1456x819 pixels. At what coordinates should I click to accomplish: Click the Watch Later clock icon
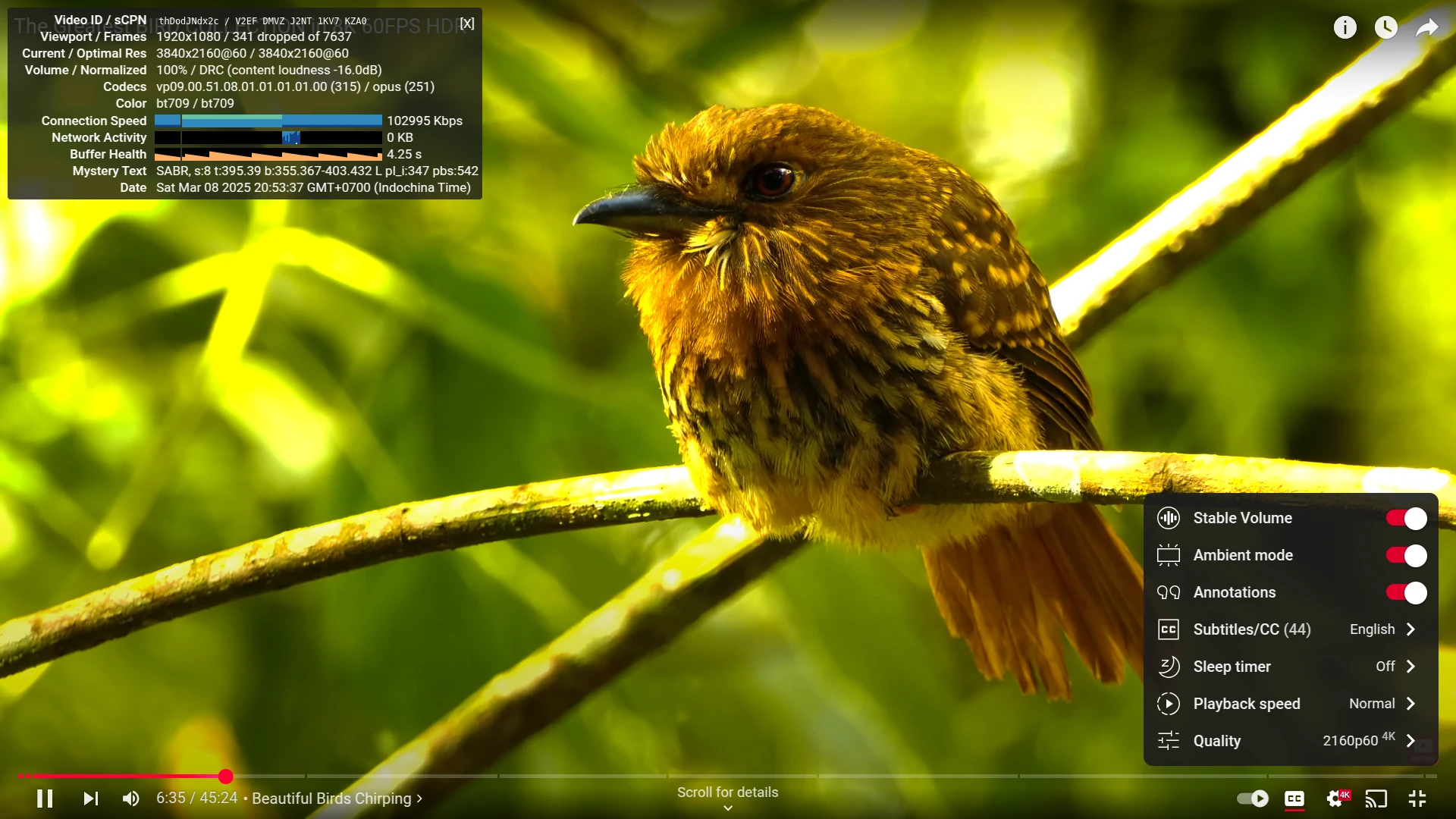pyautogui.click(x=1386, y=28)
